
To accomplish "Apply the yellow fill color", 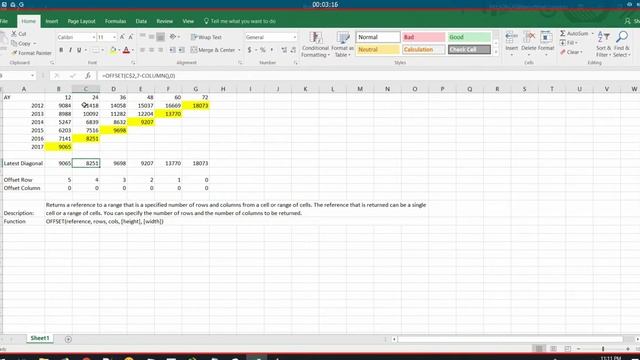I will click(x=113, y=50).
